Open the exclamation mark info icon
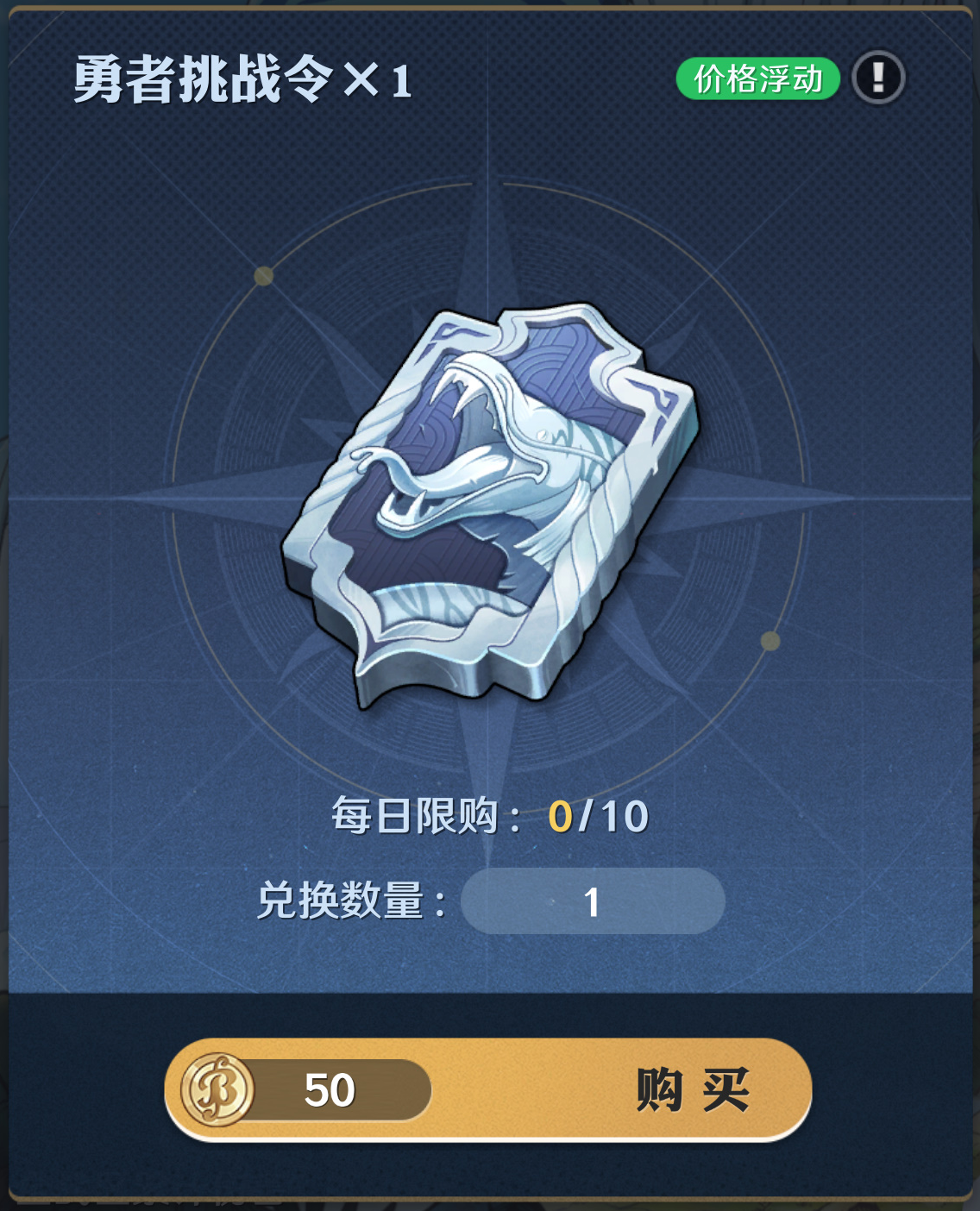 click(878, 78)
